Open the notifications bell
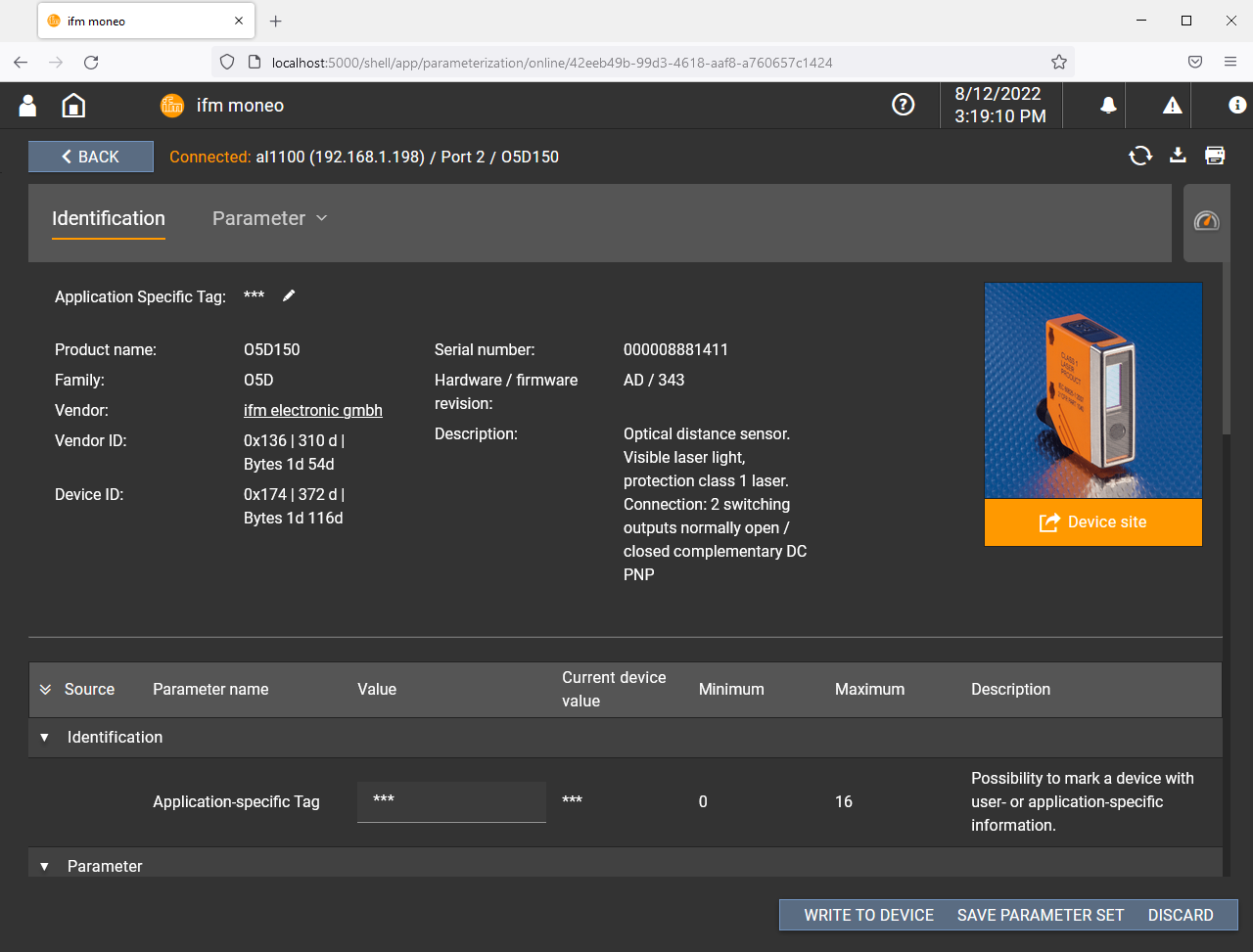The width and height of the screenshot is (1253, 952). point(1108,106)
